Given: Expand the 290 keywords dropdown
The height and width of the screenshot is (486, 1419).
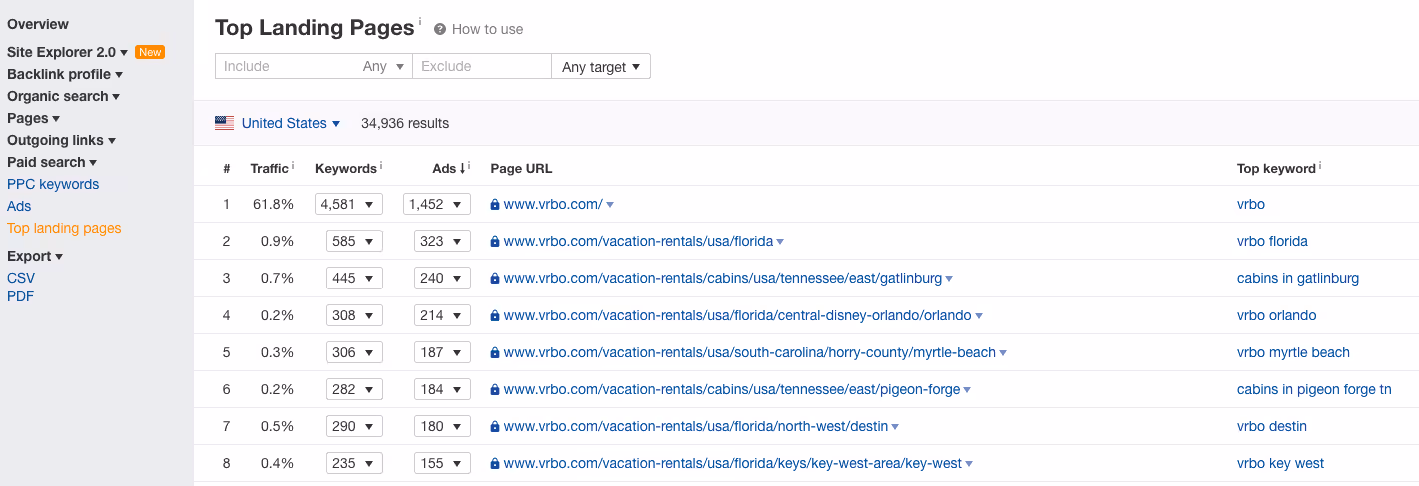Looking at the screenshot, I should (354, 426).
